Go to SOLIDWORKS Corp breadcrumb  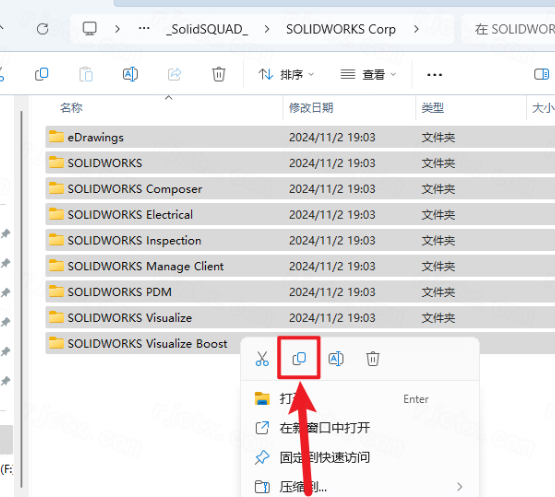tap(341, 29)
